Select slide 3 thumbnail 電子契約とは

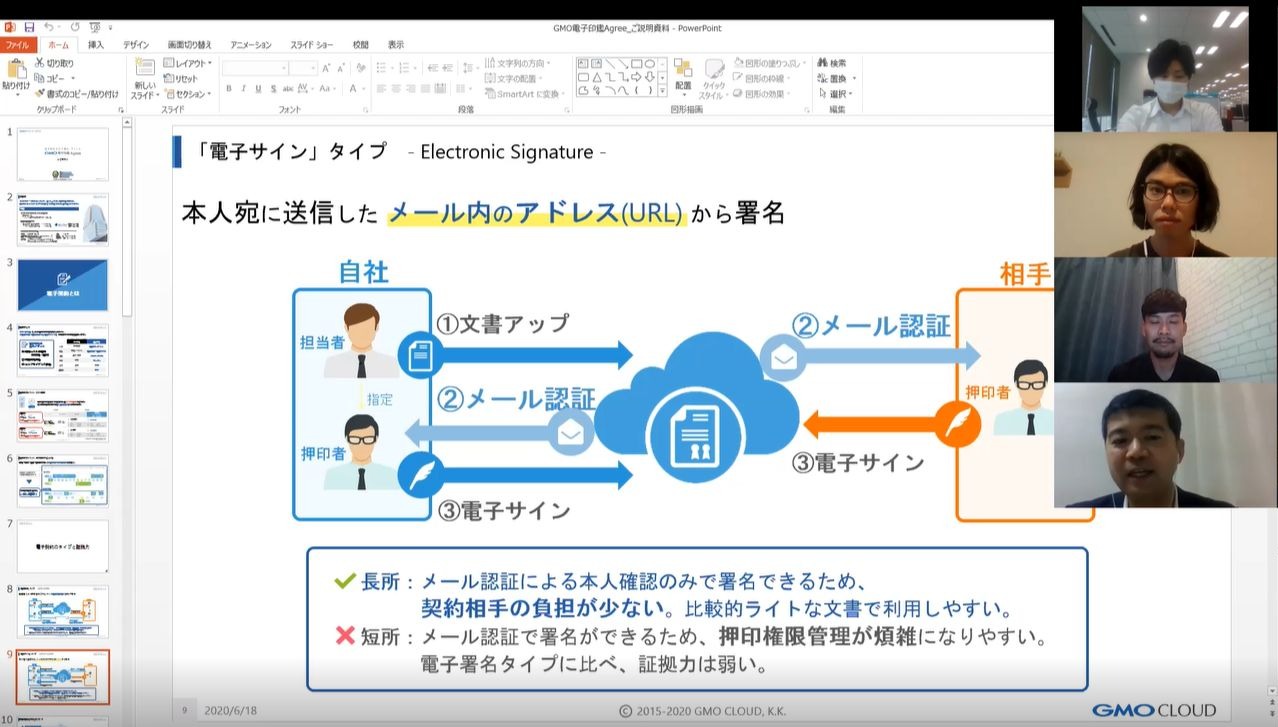(x=63, y=285)
